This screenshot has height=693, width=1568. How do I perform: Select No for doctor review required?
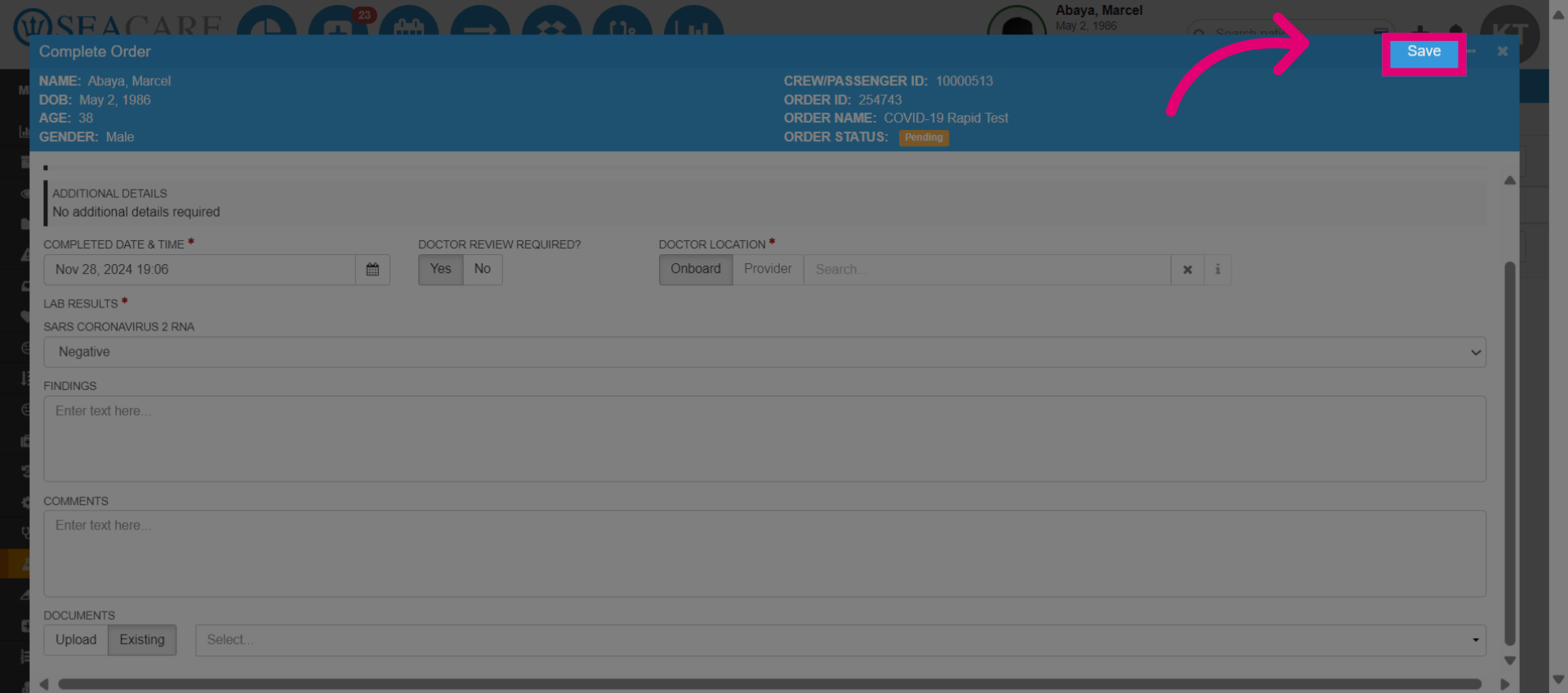pos(483,270)
